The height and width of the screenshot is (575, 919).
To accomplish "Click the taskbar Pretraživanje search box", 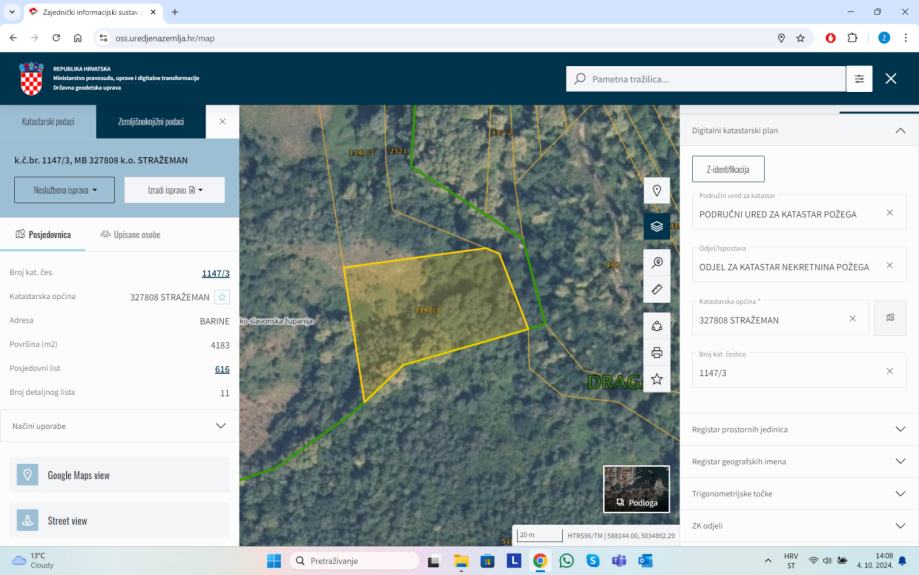I will coord(354,561).
